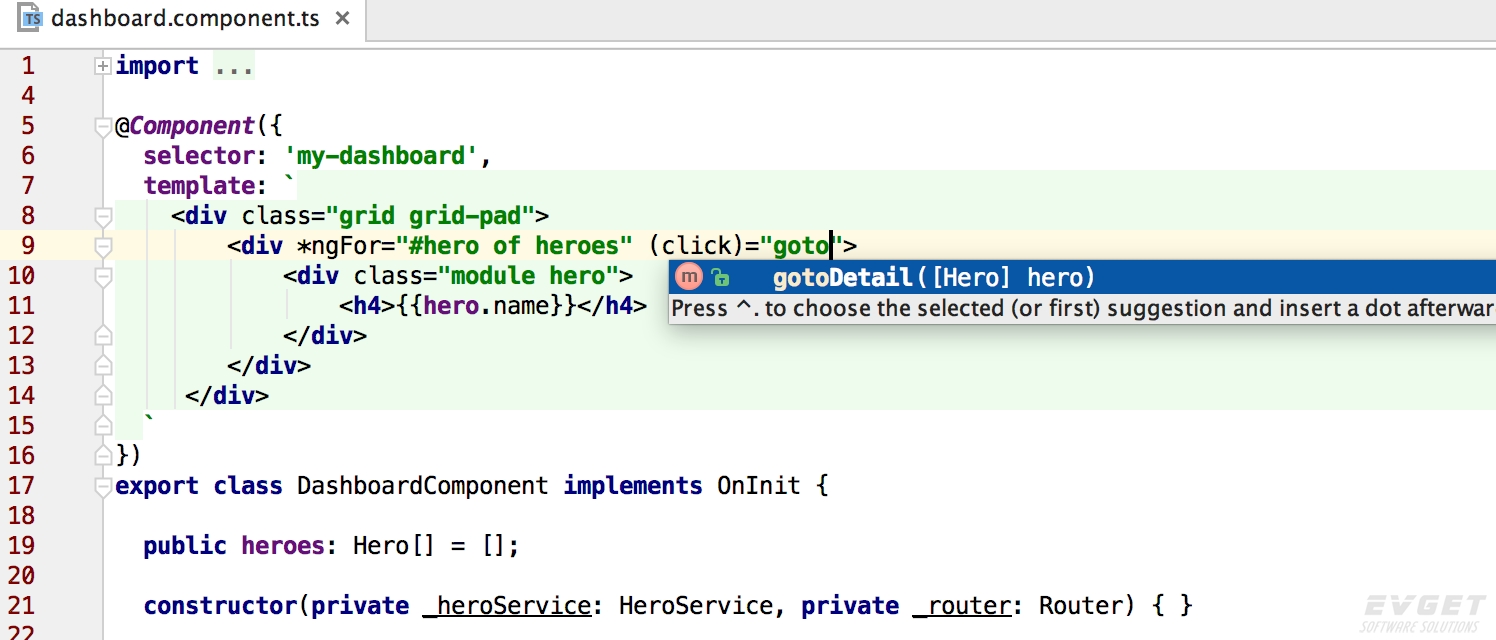Click the public lock icon beside gotoDetail
Image resolution: width=1496 pixels, height=640 pixels.
pyautogui.click(x=720, y=278)
